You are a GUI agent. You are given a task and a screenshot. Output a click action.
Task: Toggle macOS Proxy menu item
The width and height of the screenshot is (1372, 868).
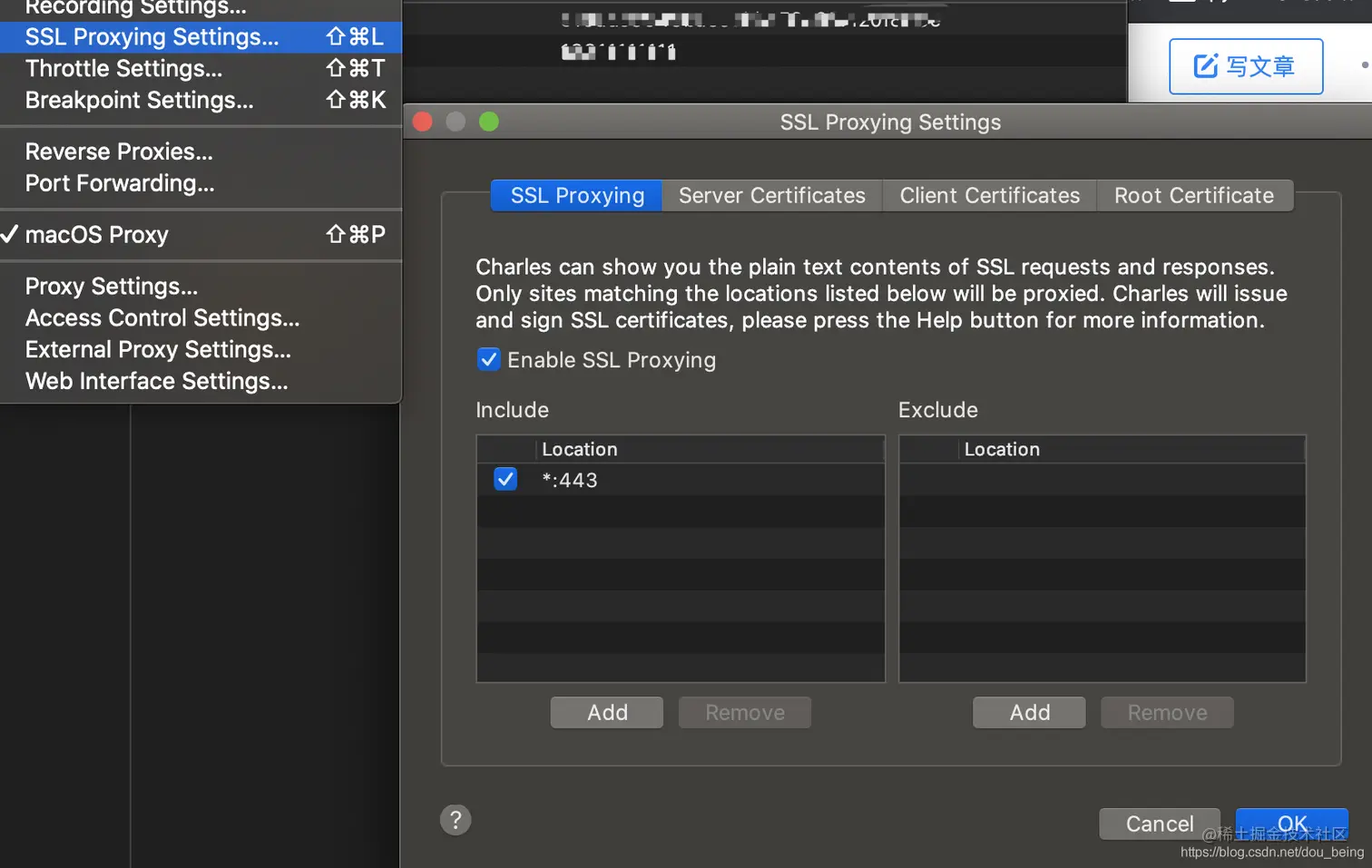(201, 235)
